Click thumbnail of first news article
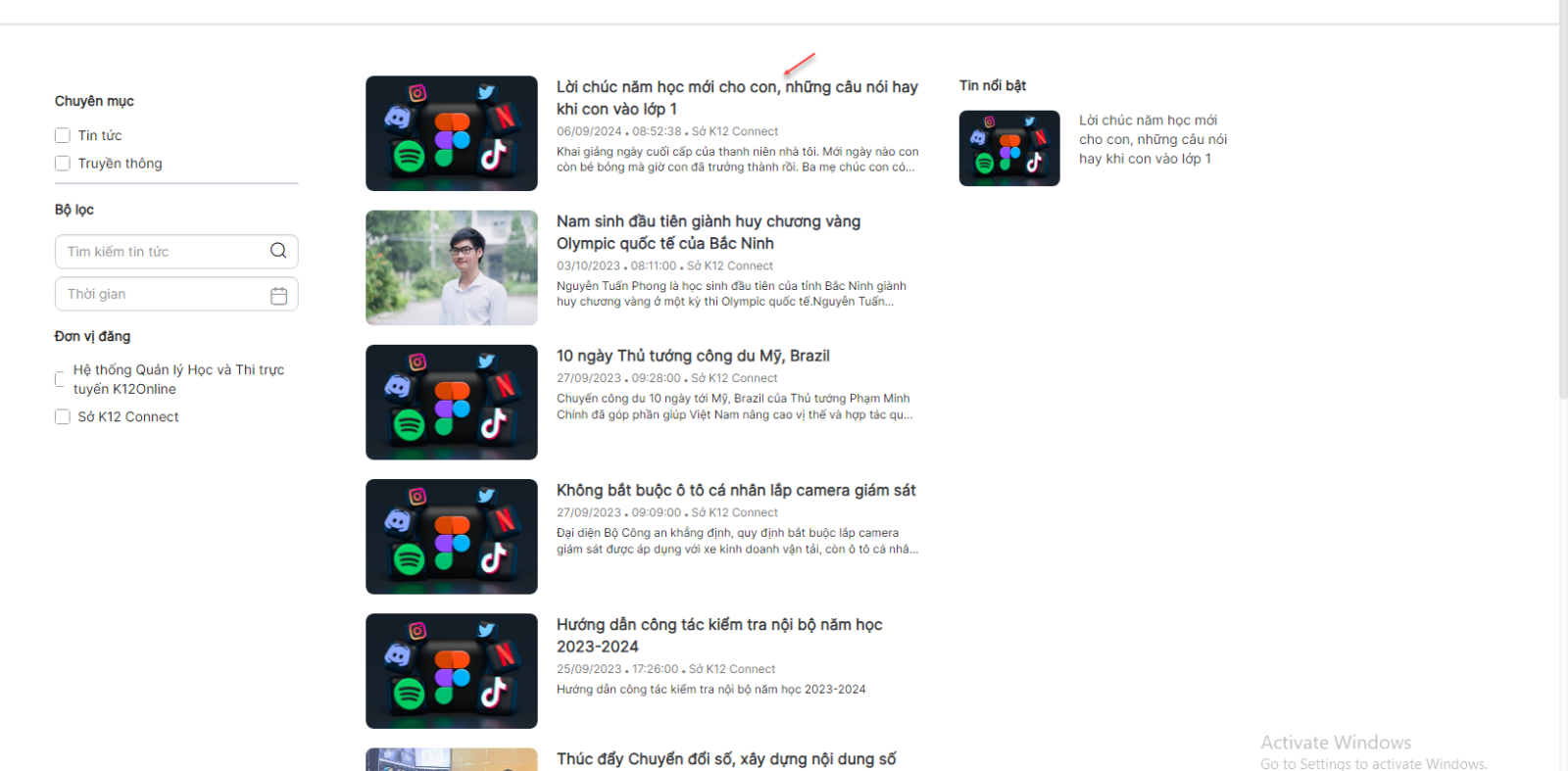 [x=451, y=133]
